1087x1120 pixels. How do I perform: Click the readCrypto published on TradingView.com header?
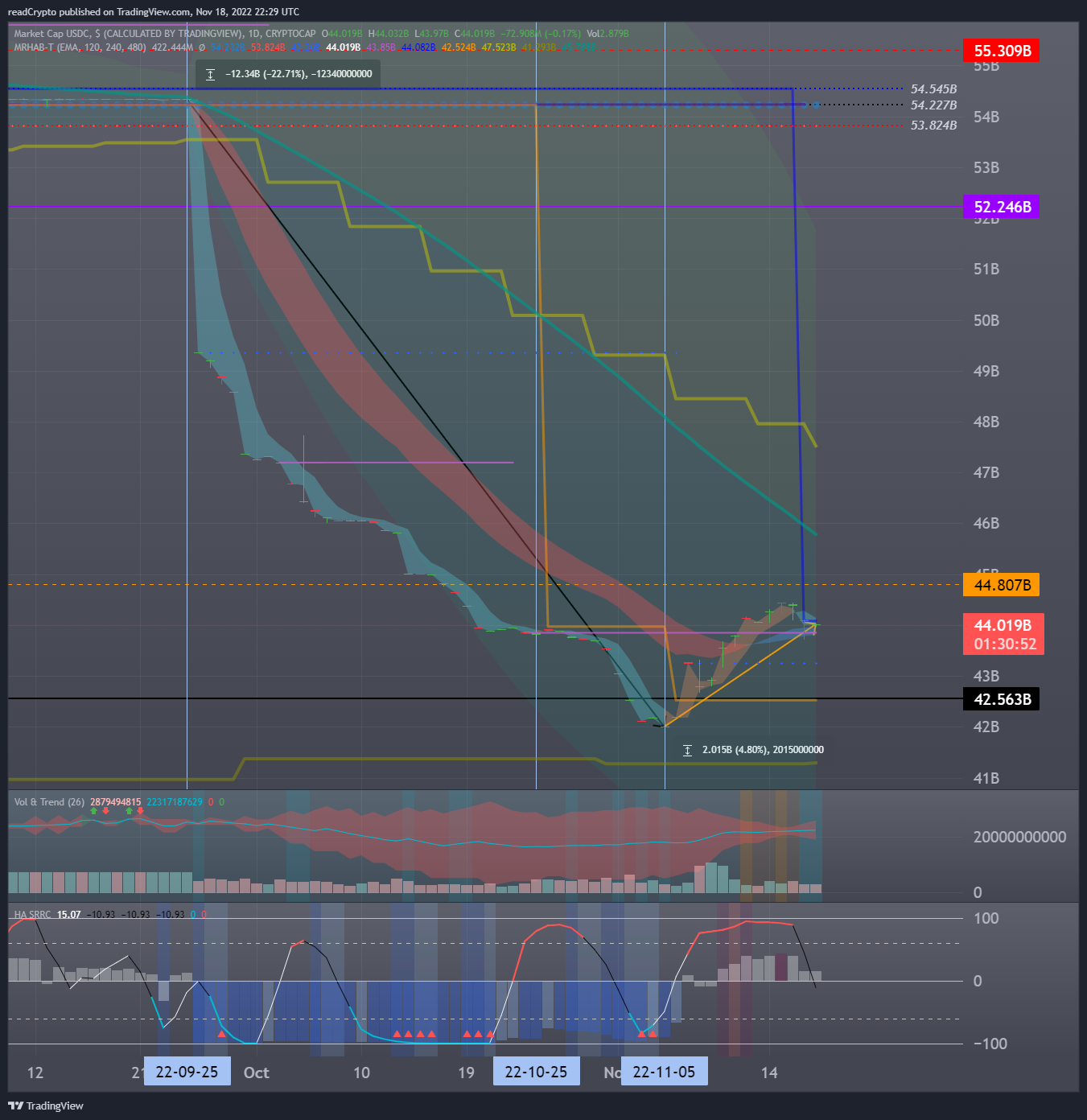point(153,12)
